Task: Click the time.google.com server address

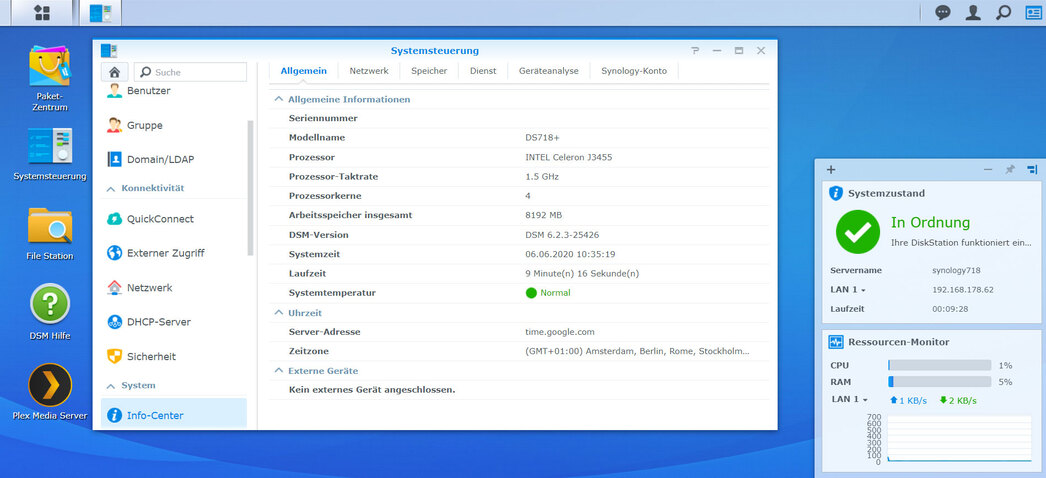Action: tap(560, 331)
